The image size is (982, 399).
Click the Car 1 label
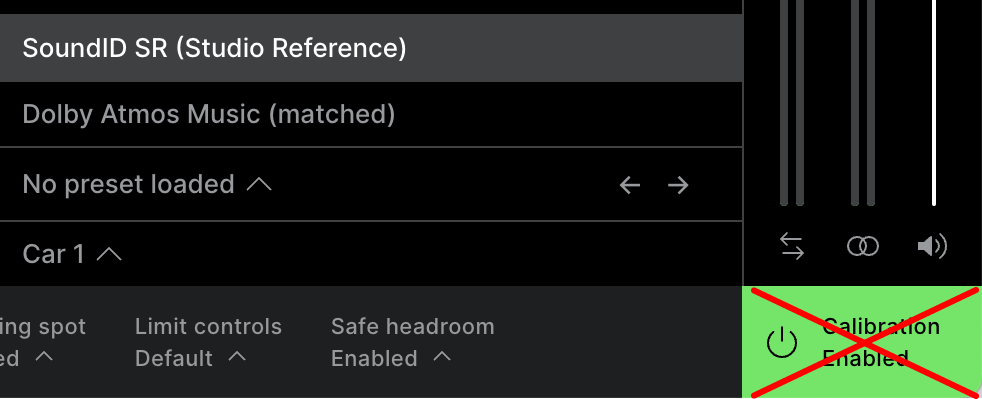tap(53, 254)
